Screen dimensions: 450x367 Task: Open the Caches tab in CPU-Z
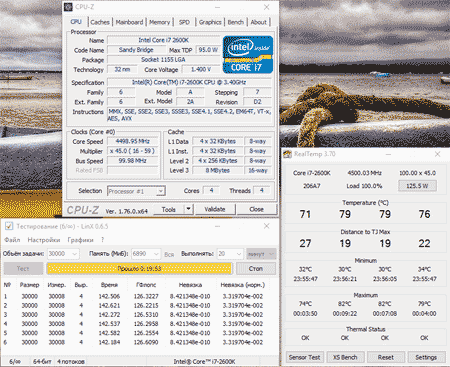click(100, 22)
